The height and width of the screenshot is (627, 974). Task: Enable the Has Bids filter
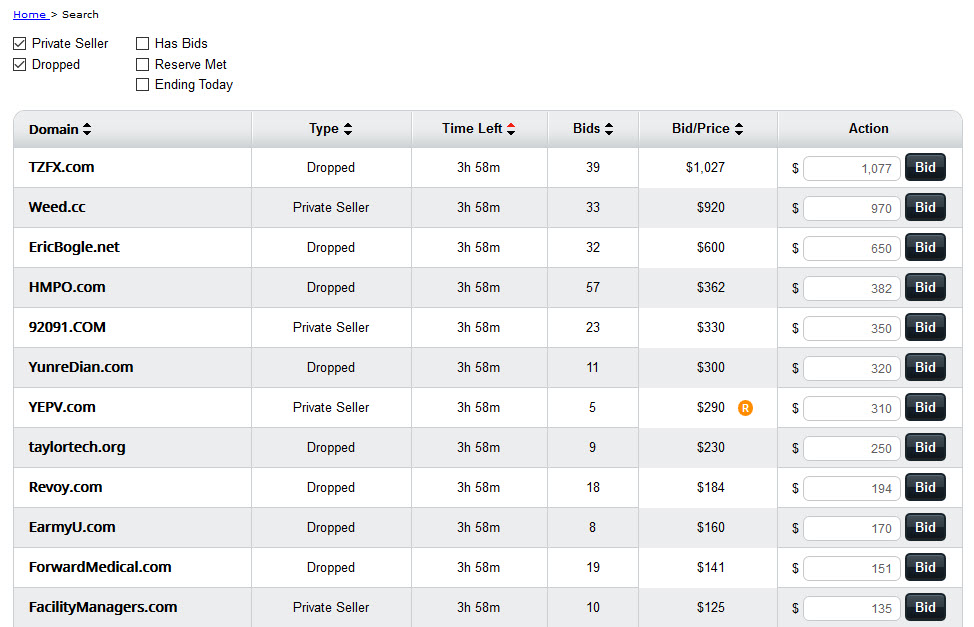[x=142, y=43]
